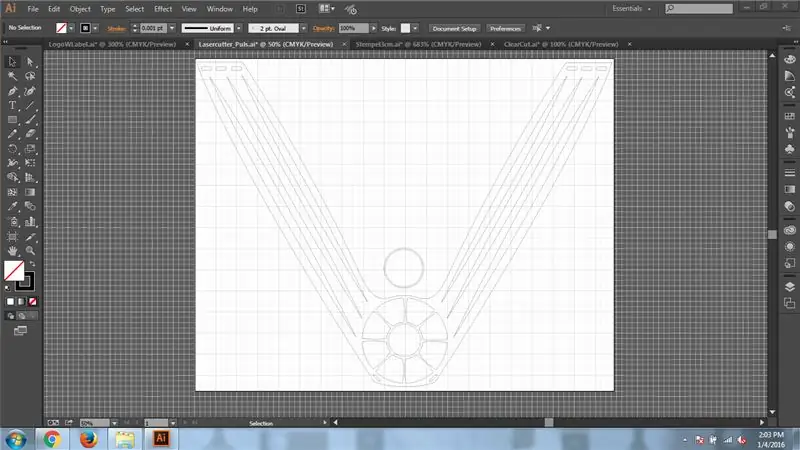
Task: Switch to Draw Normal mode
Action: (11, 316)
